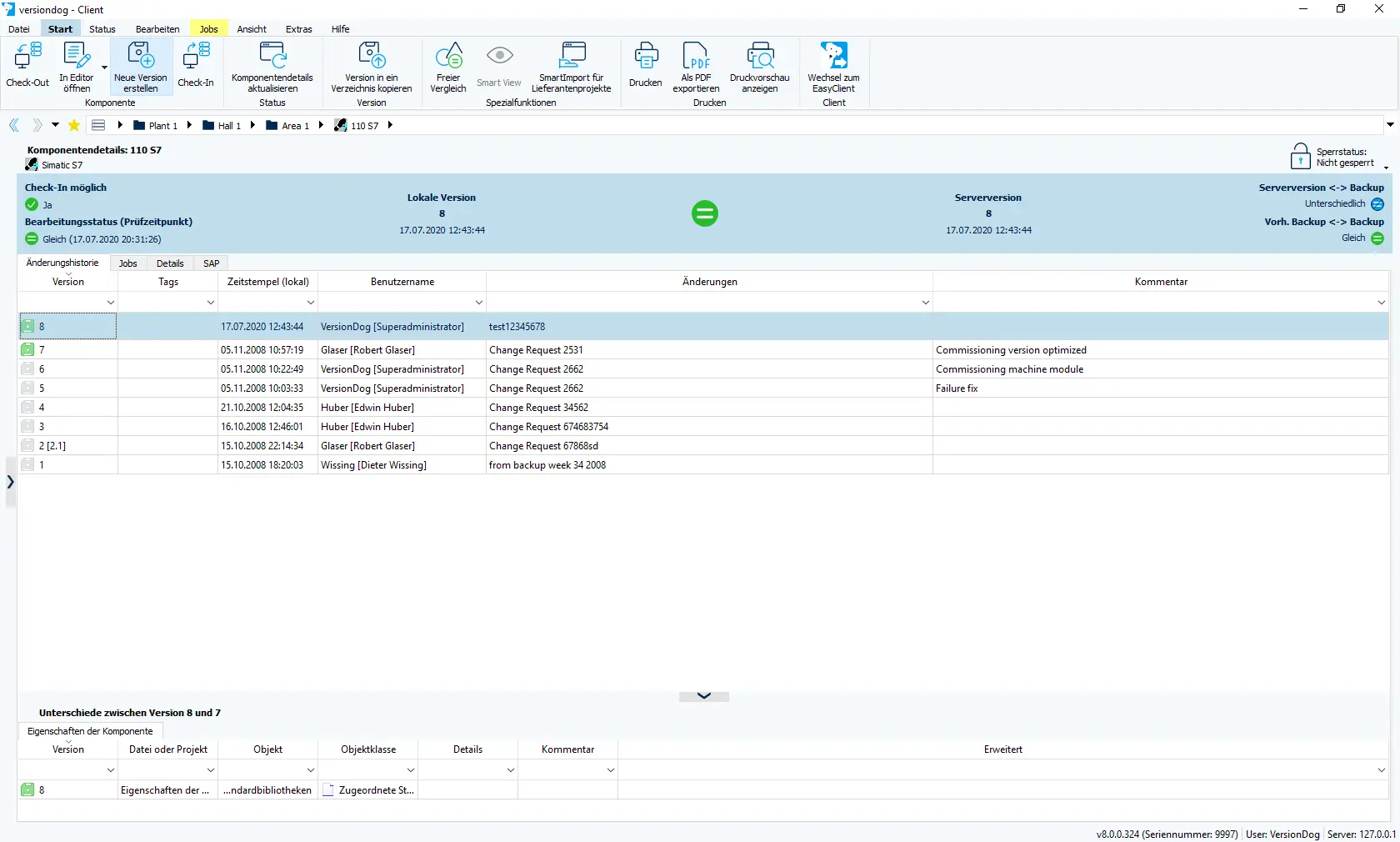Screen dimensions: 1400x842
Task: Click the Check-In ribbon icon
Action: pyautogui.click(x=196, y=56)
